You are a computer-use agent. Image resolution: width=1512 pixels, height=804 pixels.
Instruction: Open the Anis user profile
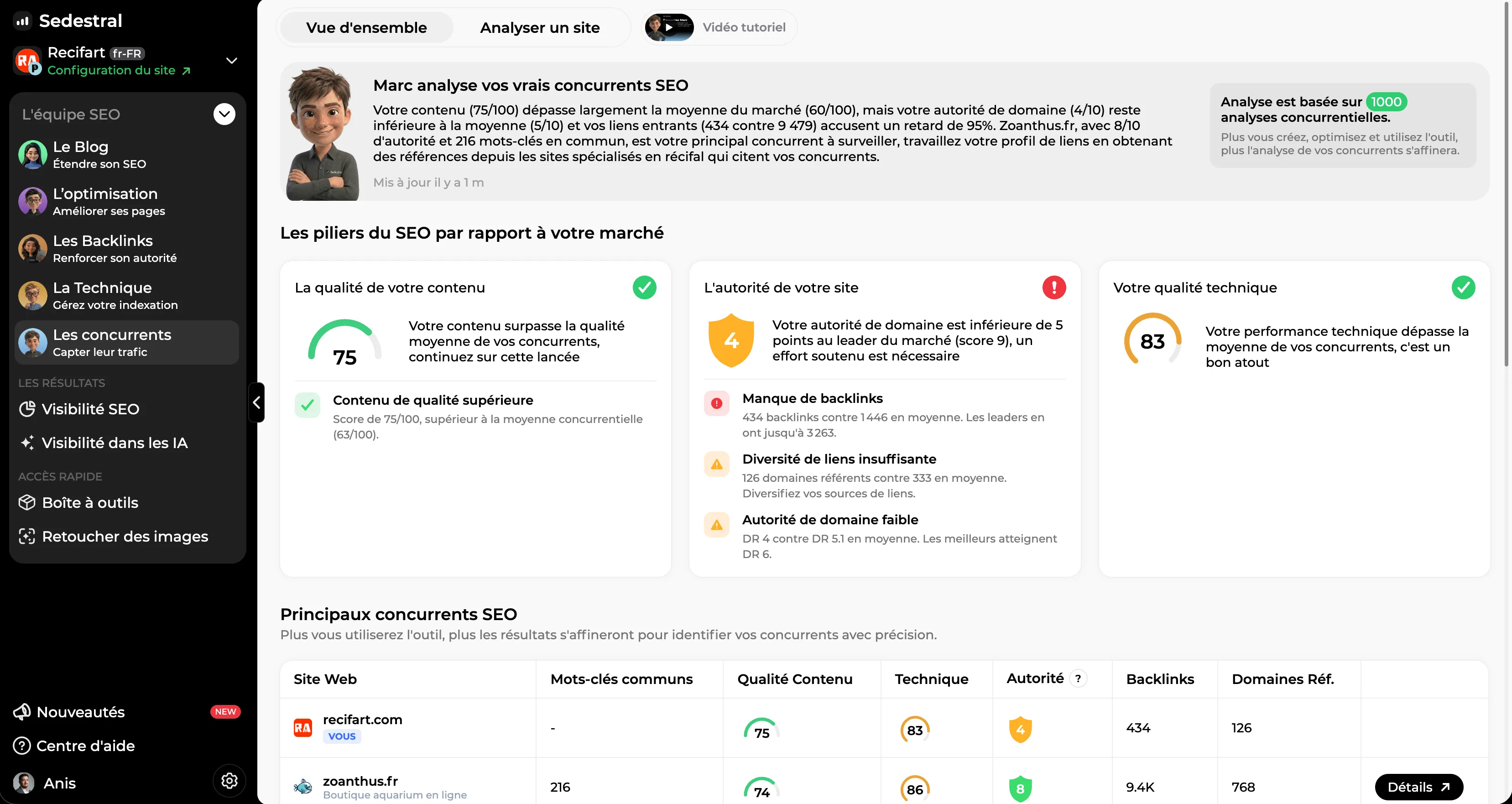click(45, 783)
